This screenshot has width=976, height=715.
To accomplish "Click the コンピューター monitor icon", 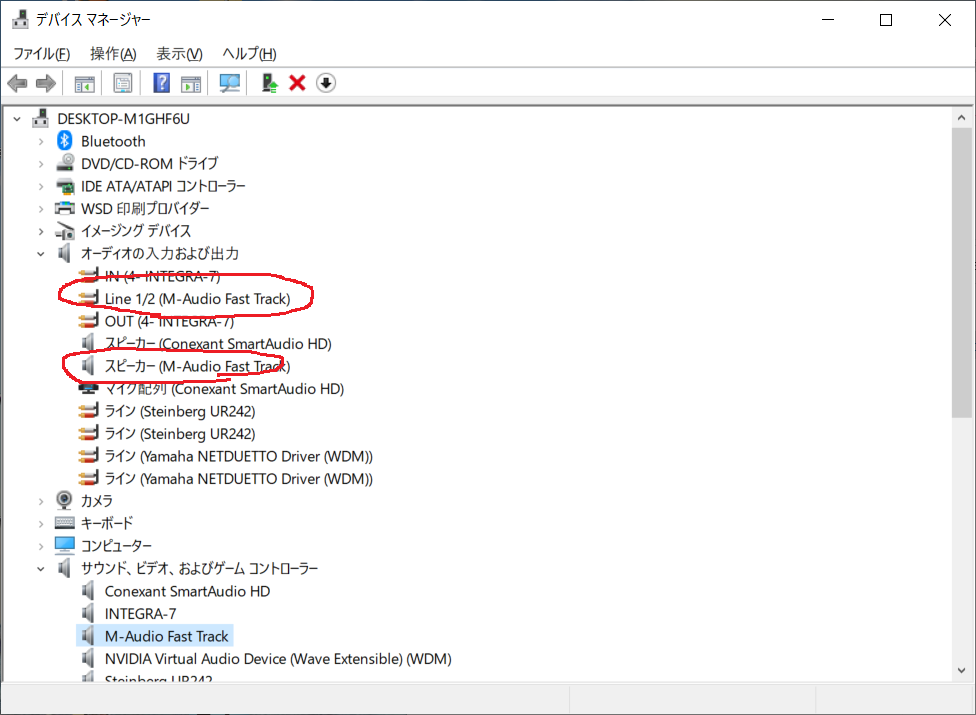I will (65, 545).
